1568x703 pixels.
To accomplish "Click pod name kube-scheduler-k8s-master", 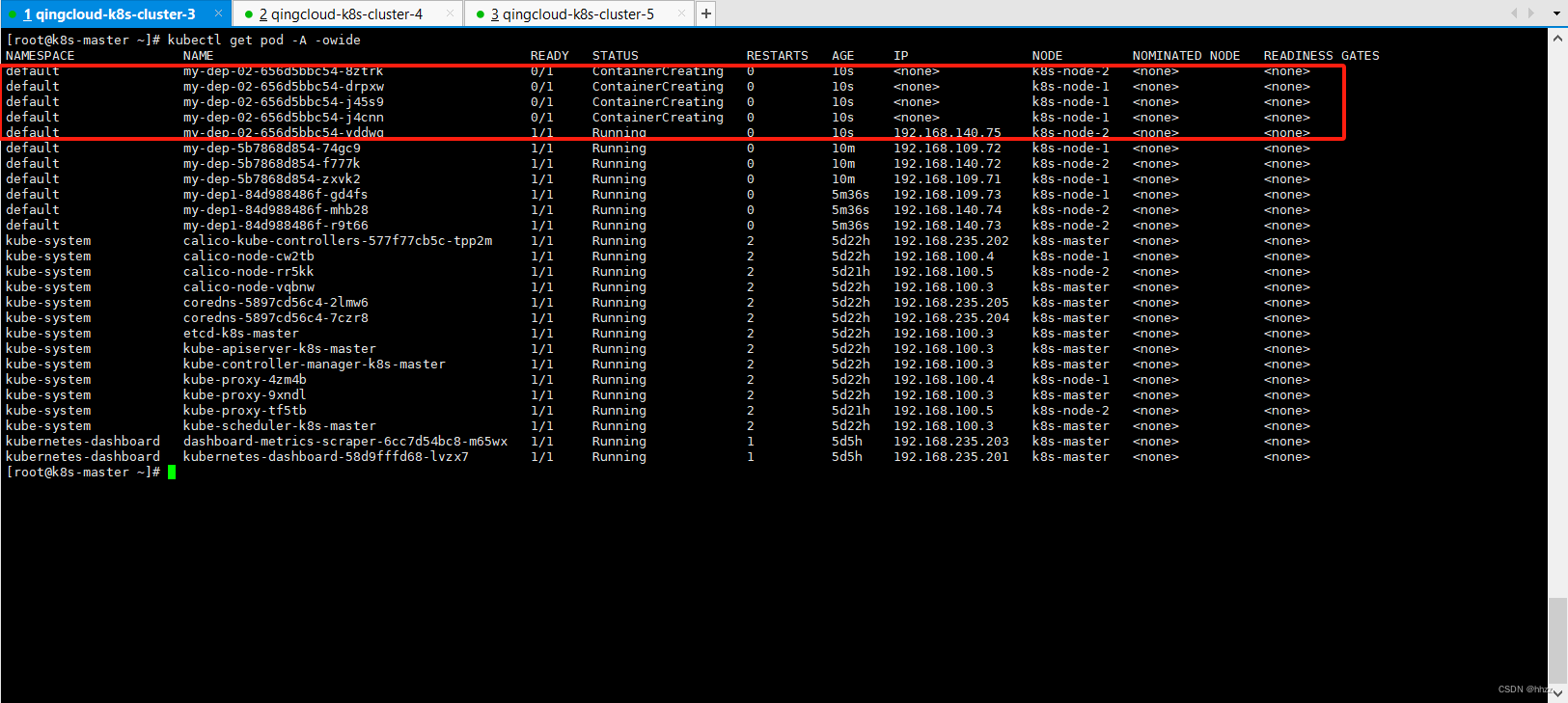I will tap(280, 426).
